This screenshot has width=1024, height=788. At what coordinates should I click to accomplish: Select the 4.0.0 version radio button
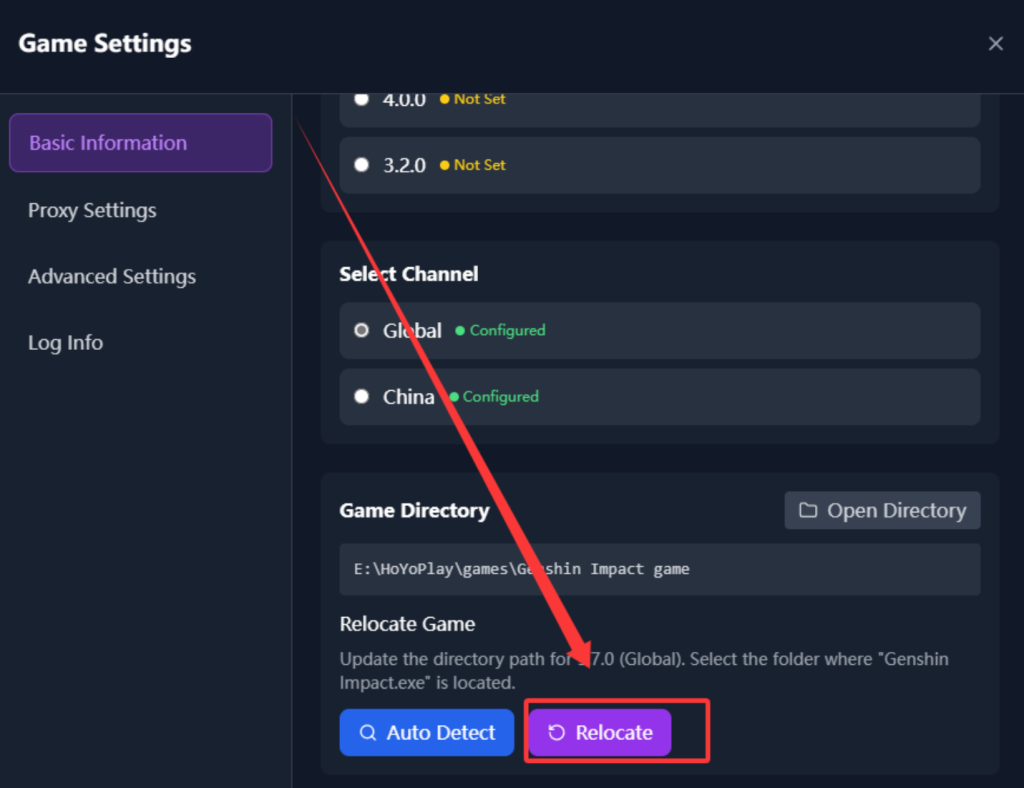[x=362, y=99]
